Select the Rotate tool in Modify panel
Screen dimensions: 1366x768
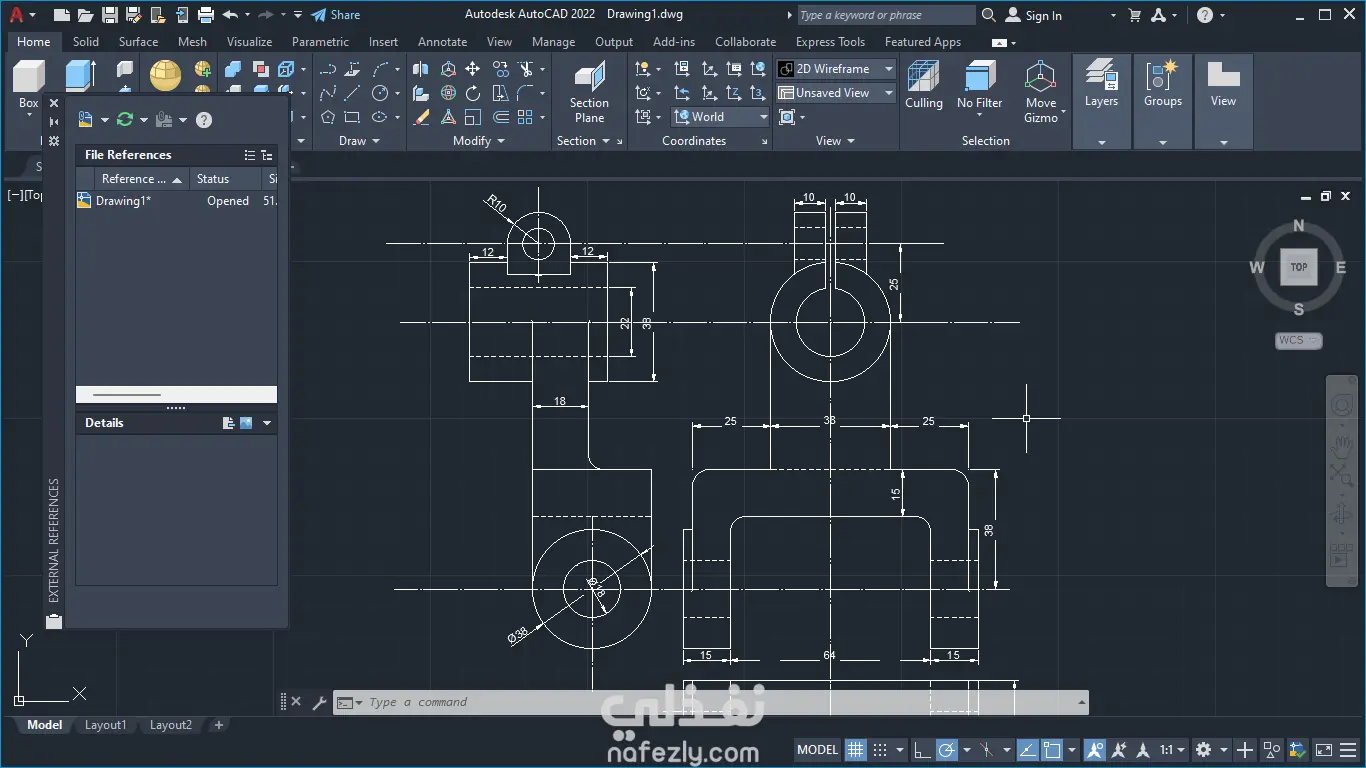click(473, 93)
